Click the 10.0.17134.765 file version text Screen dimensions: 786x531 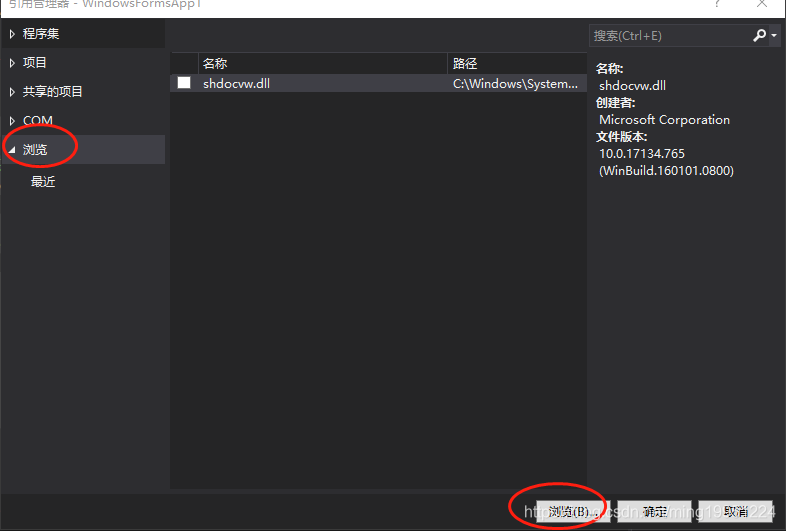642,153
